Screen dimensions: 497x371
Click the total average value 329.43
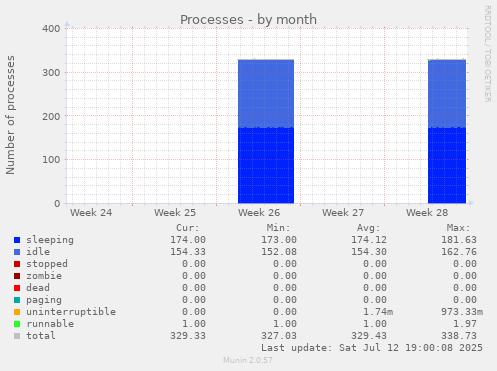[369, 336]
